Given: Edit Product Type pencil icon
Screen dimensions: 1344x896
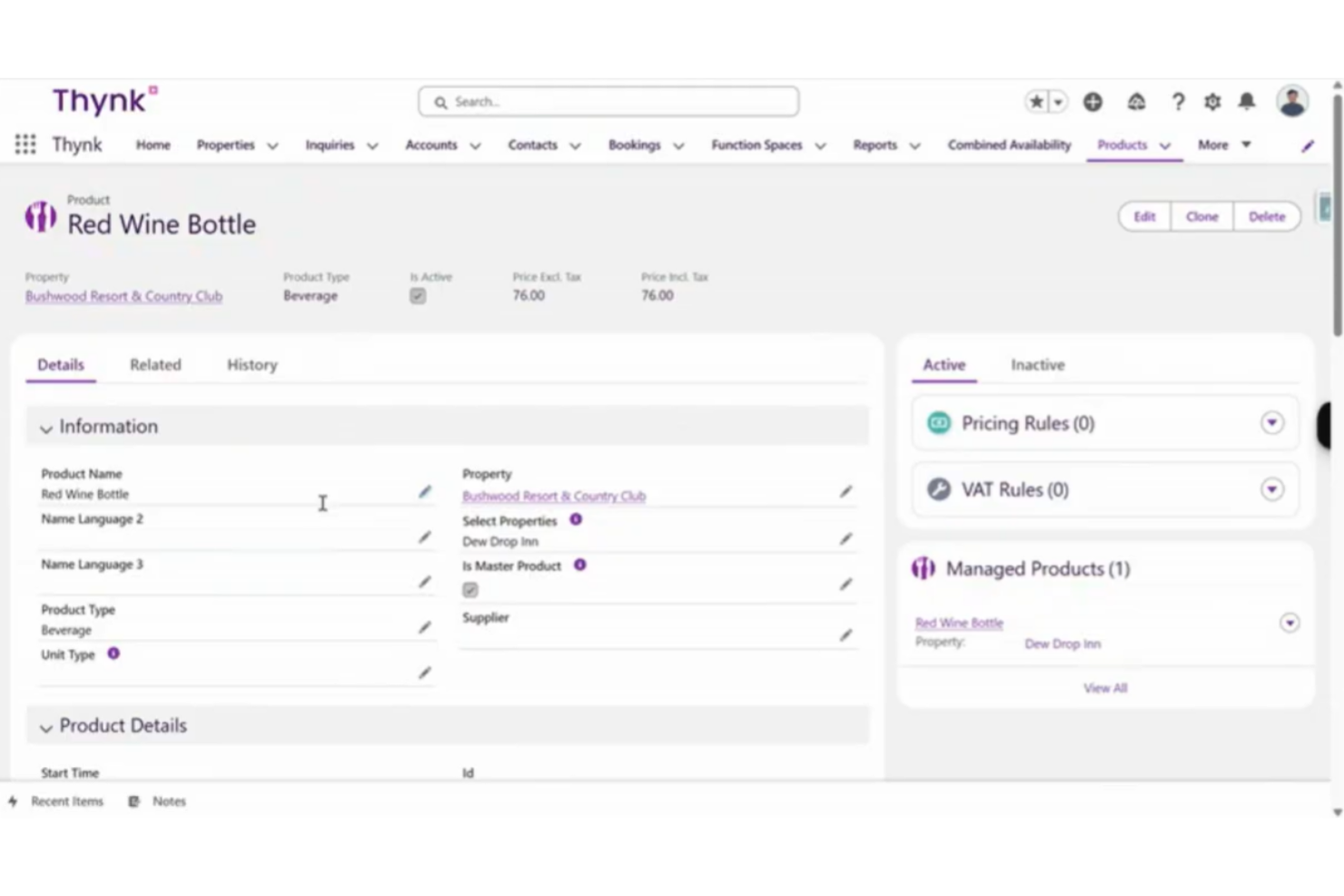Looking at the screenshot, I should 424,627.
